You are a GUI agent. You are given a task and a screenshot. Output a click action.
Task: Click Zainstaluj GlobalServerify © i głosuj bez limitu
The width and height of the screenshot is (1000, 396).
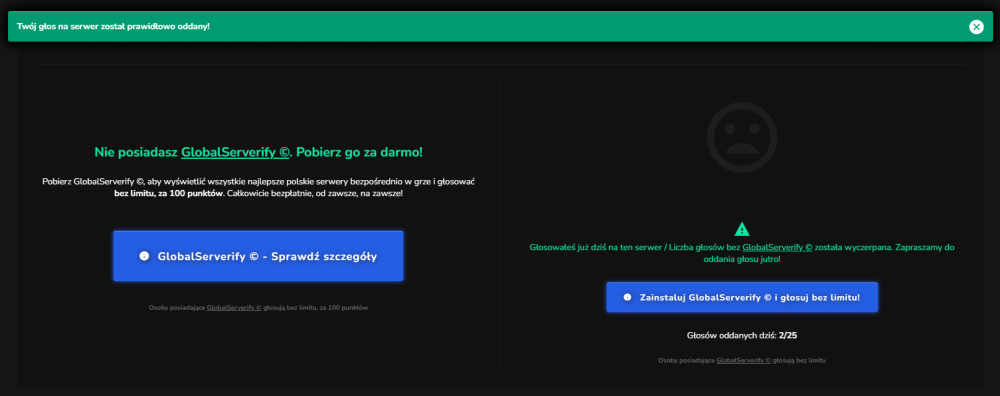tap(742, 297)
